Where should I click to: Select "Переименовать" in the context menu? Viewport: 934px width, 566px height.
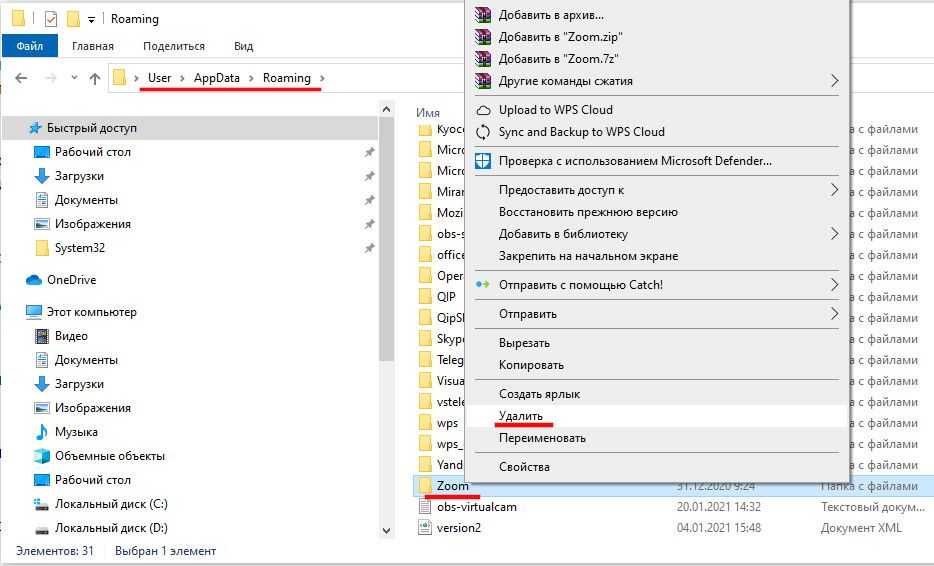[x=542, y=438]
